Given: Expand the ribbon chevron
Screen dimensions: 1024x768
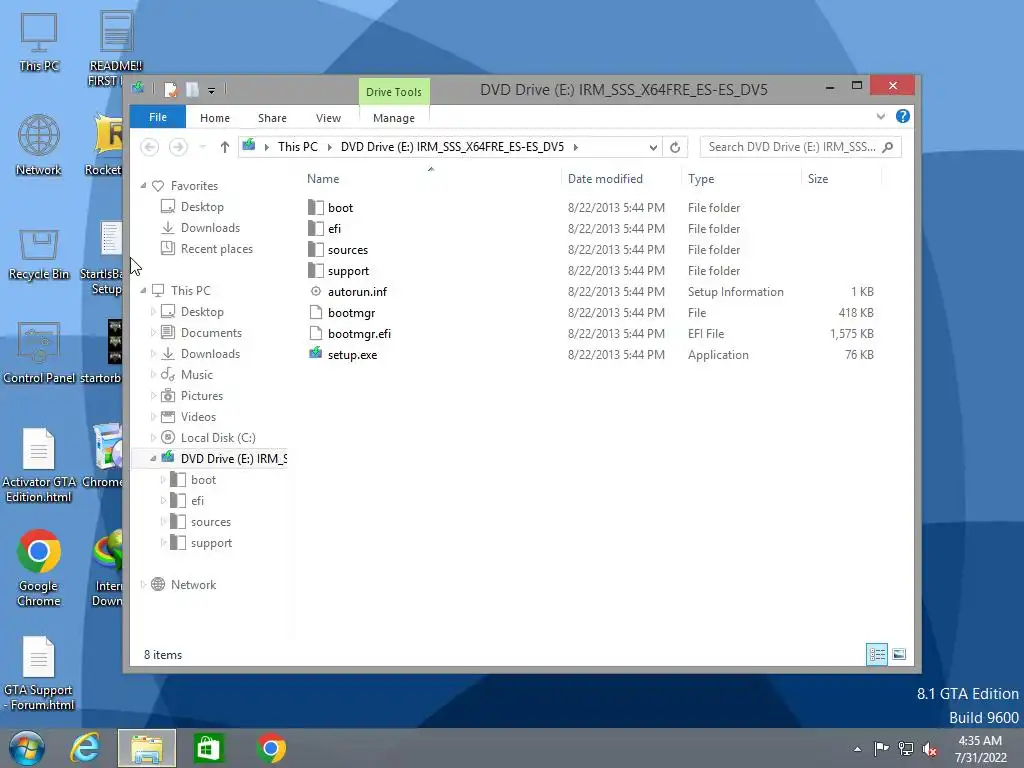Looking at the screenshot, I should (881, 116).
